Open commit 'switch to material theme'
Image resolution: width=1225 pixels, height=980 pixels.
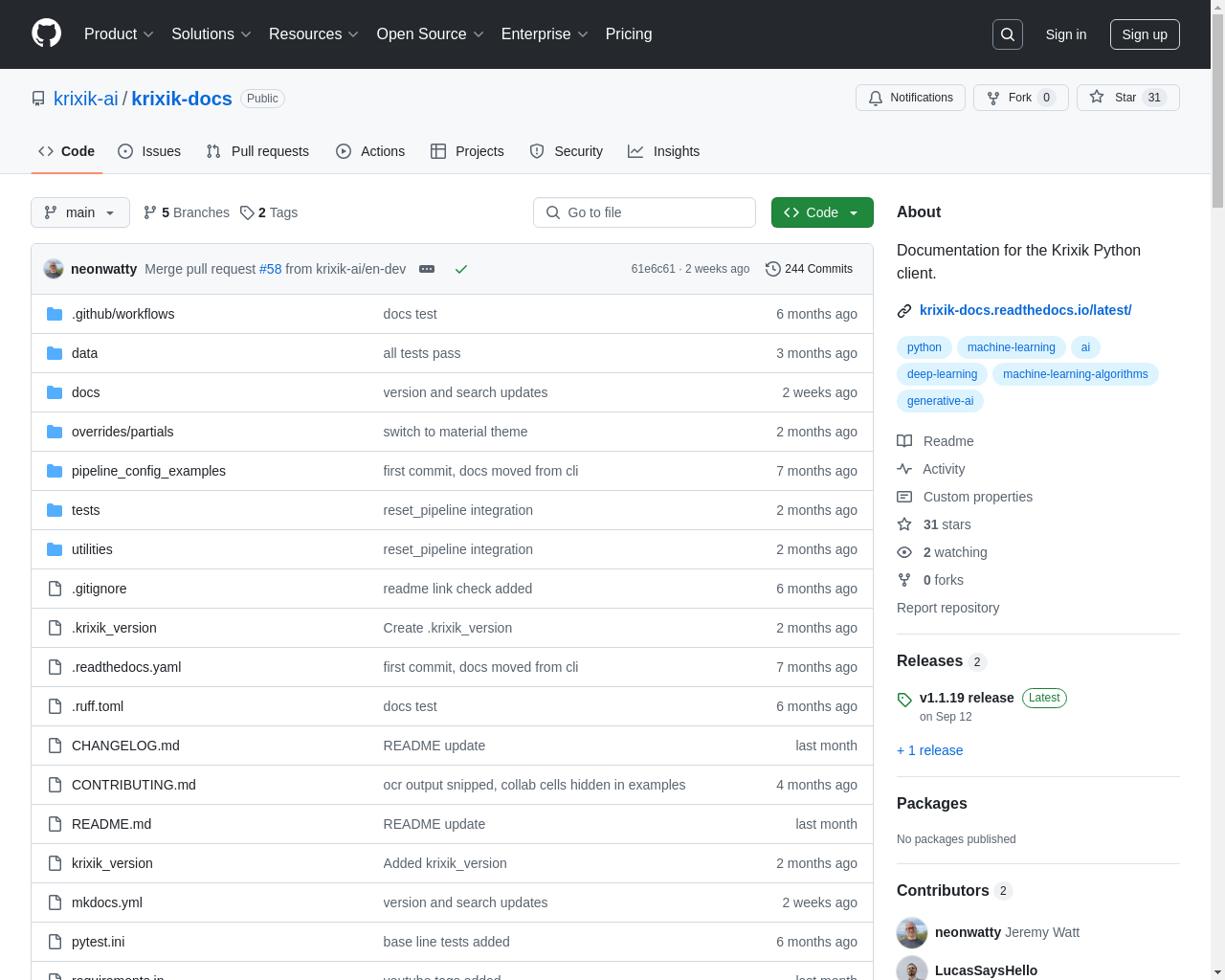456,432
